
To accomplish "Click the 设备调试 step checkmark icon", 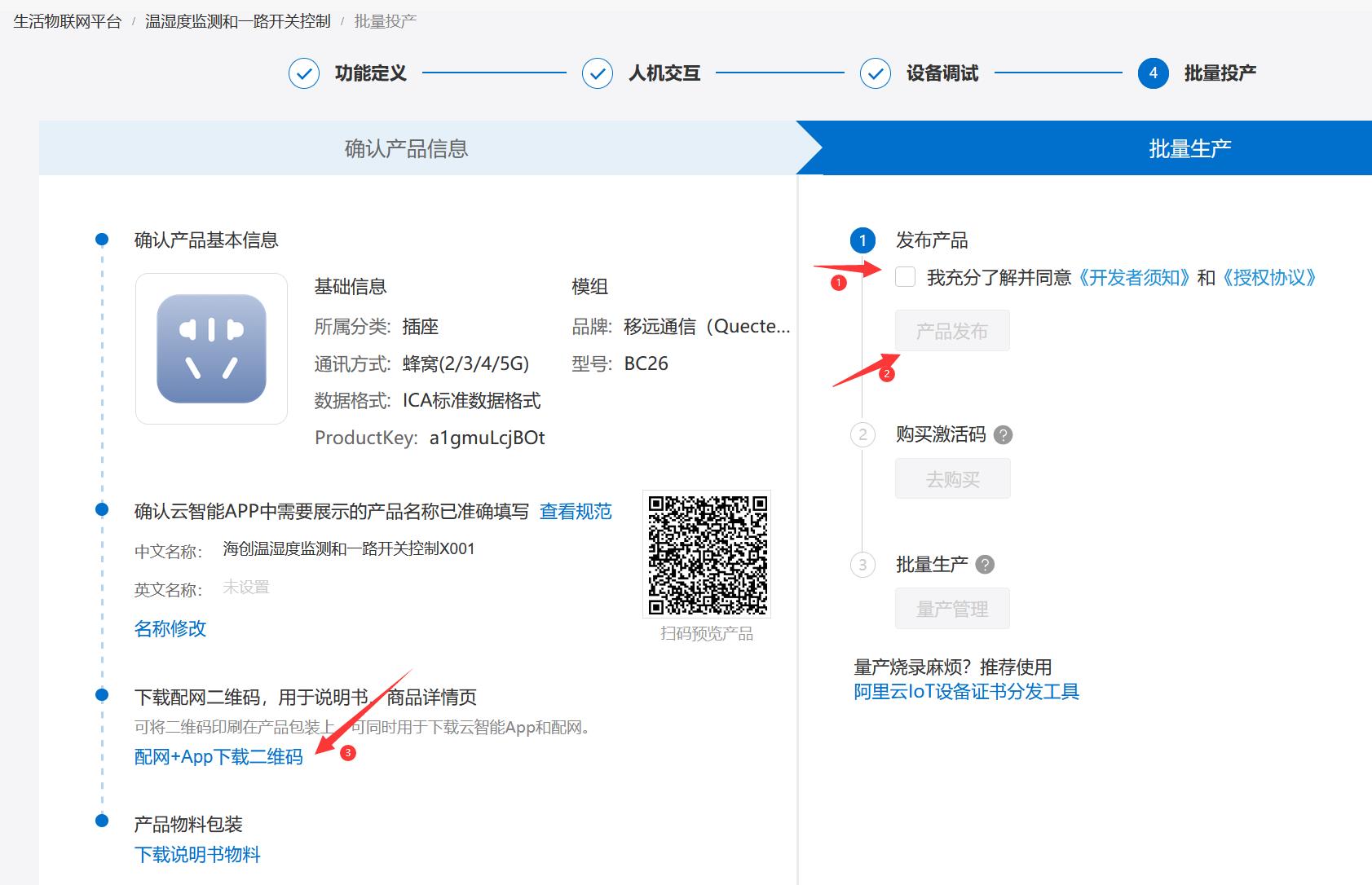I will (876, 73).
